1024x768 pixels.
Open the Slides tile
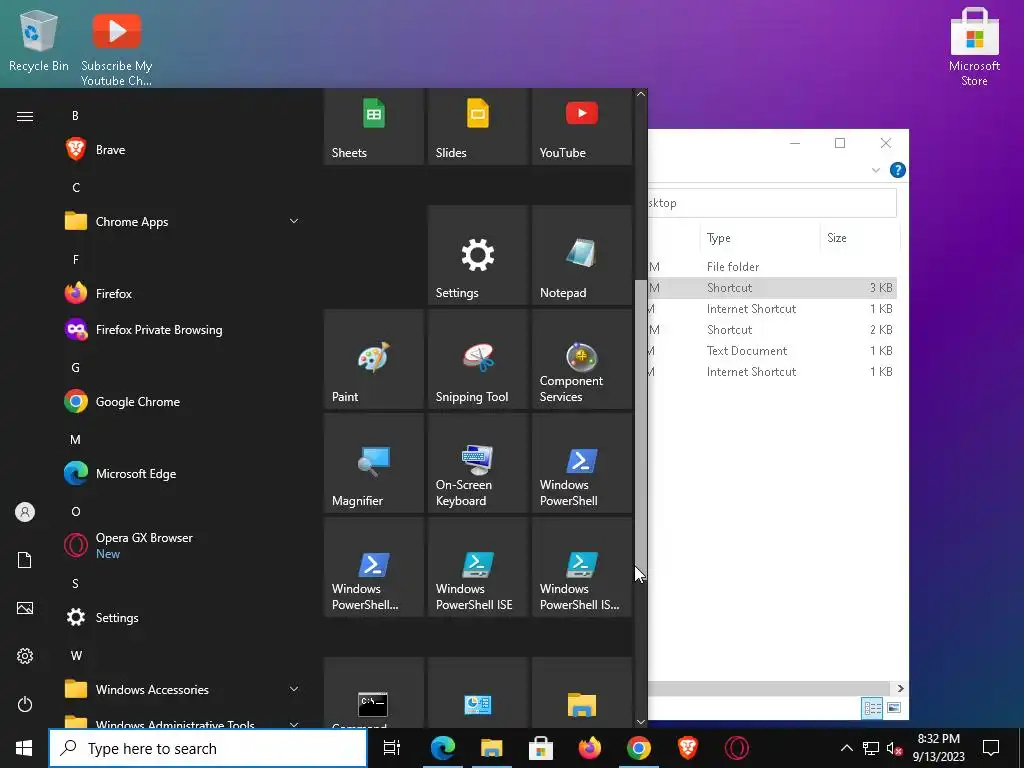coord(477,127)
